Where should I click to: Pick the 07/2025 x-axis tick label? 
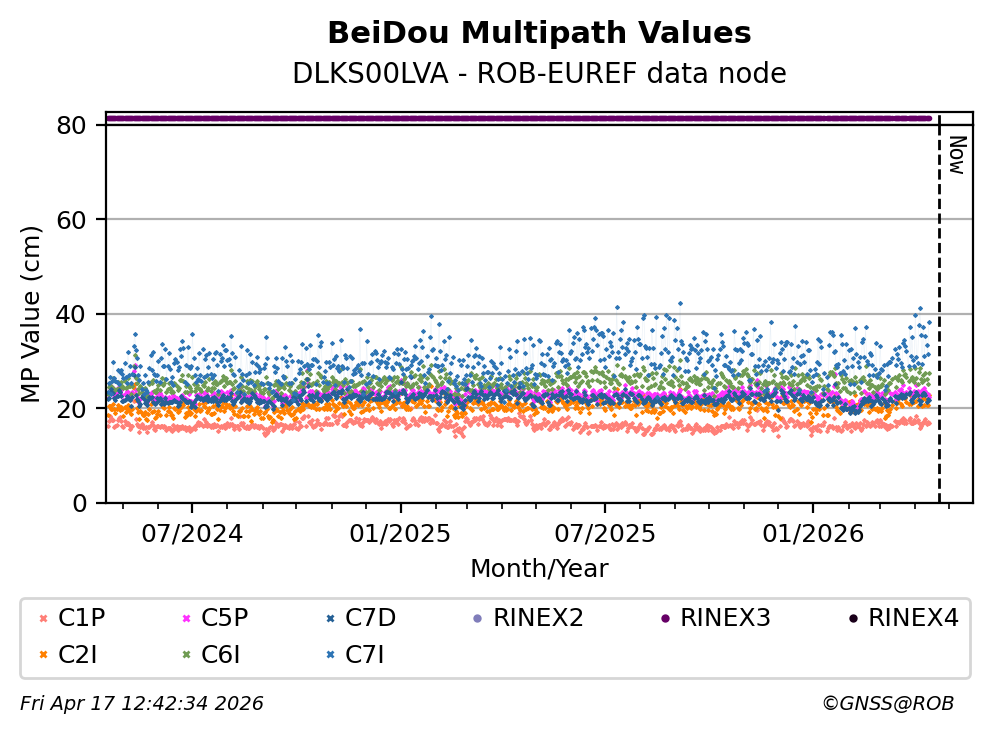(604, 533)
